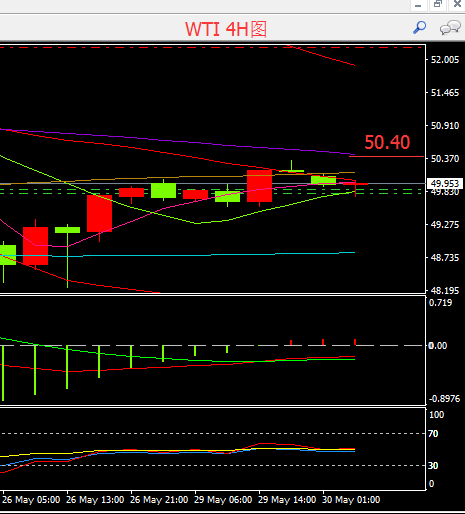Click the 50.370 price scale value
This screenshot has width=465, height=514.
tap(445, 159)
